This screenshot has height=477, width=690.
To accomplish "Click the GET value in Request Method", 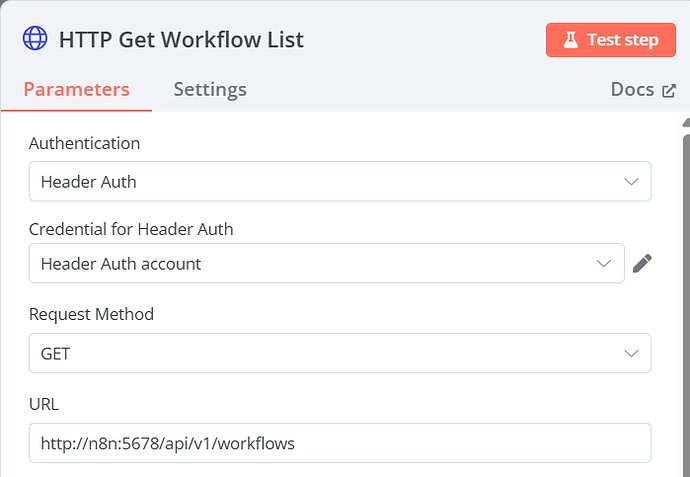I will (56, 353).
